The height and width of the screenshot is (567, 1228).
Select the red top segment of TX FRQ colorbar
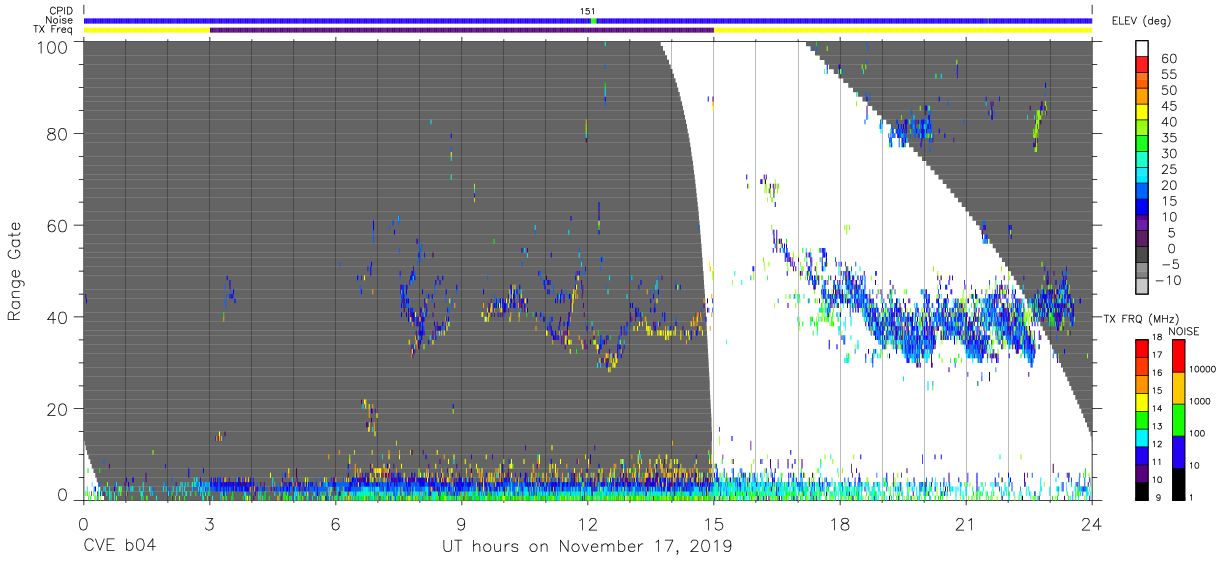pyautogui.click(x=1141, y=349)
